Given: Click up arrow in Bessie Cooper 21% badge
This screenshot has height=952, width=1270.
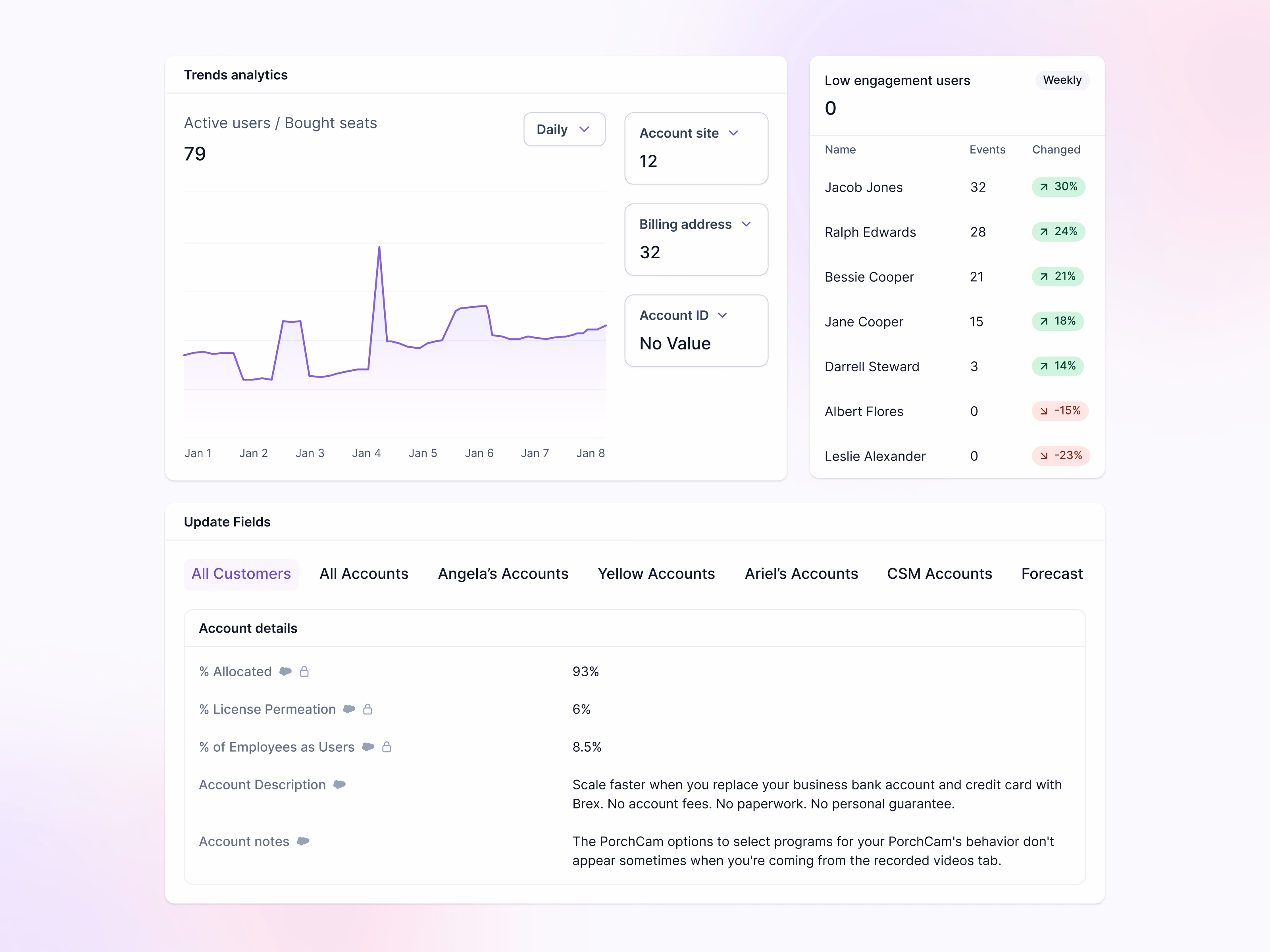Looking at the screenshot, I should point(1044,276).
